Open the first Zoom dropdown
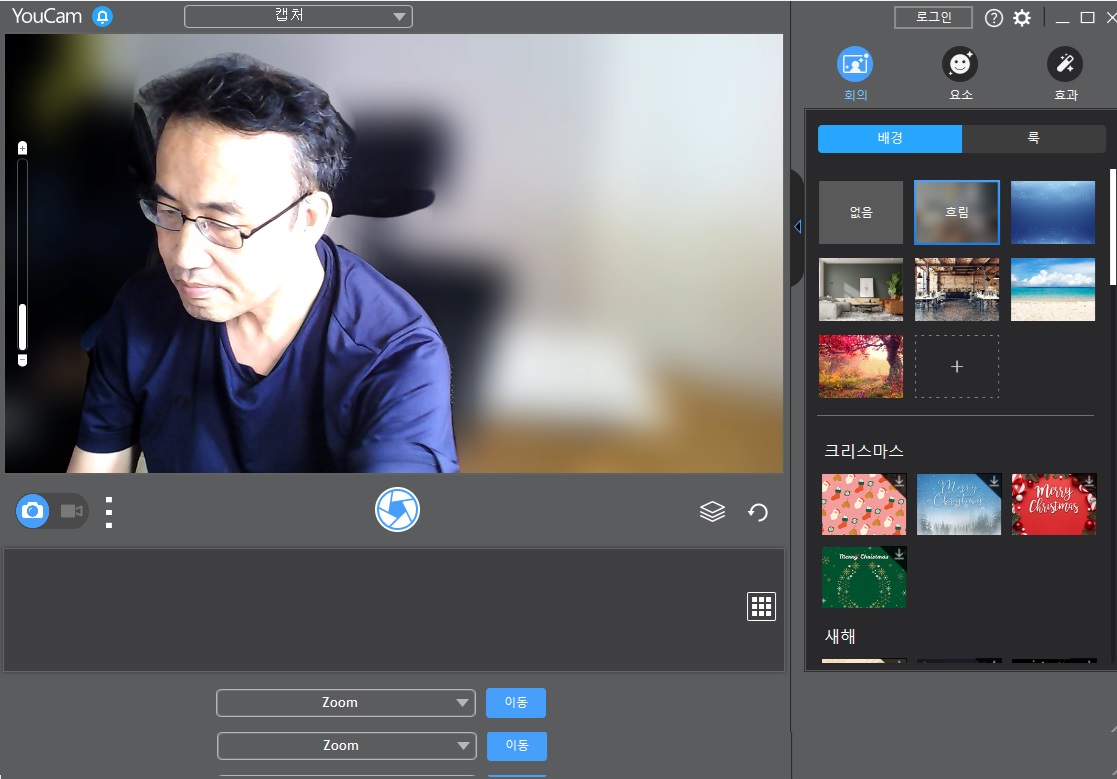Image resolution: width=1117 pixels, height=779 pixels. 346,703
